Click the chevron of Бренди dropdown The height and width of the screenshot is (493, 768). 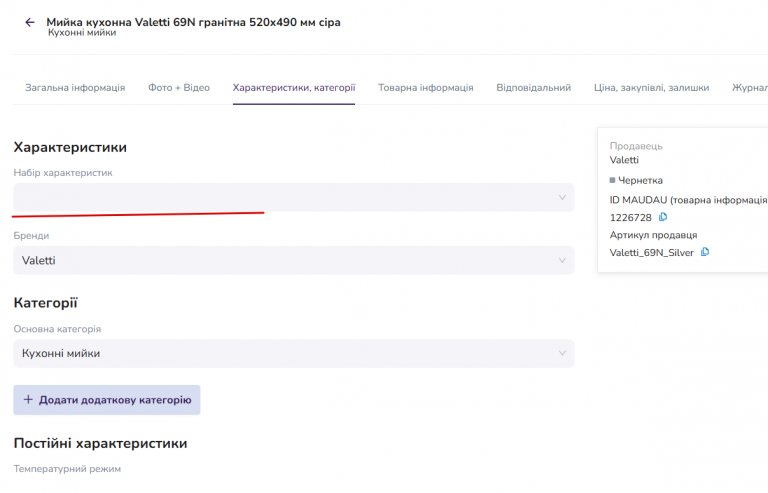(561, 261)
